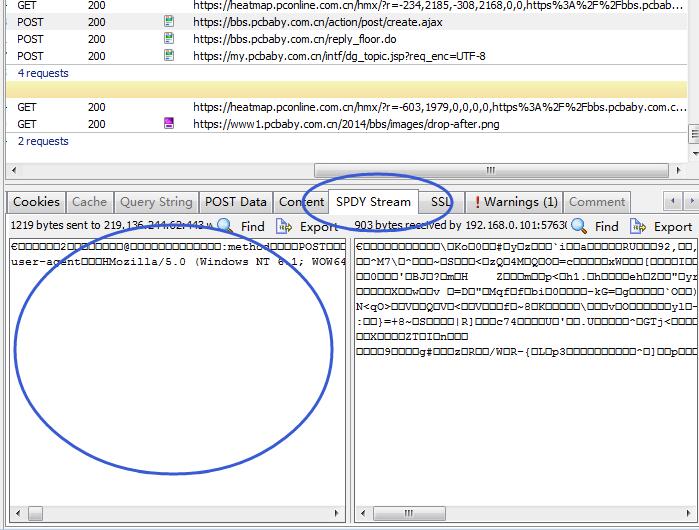Open the POST Data tab
Viewport: 699px width, 530px height.
pos(235,202)
